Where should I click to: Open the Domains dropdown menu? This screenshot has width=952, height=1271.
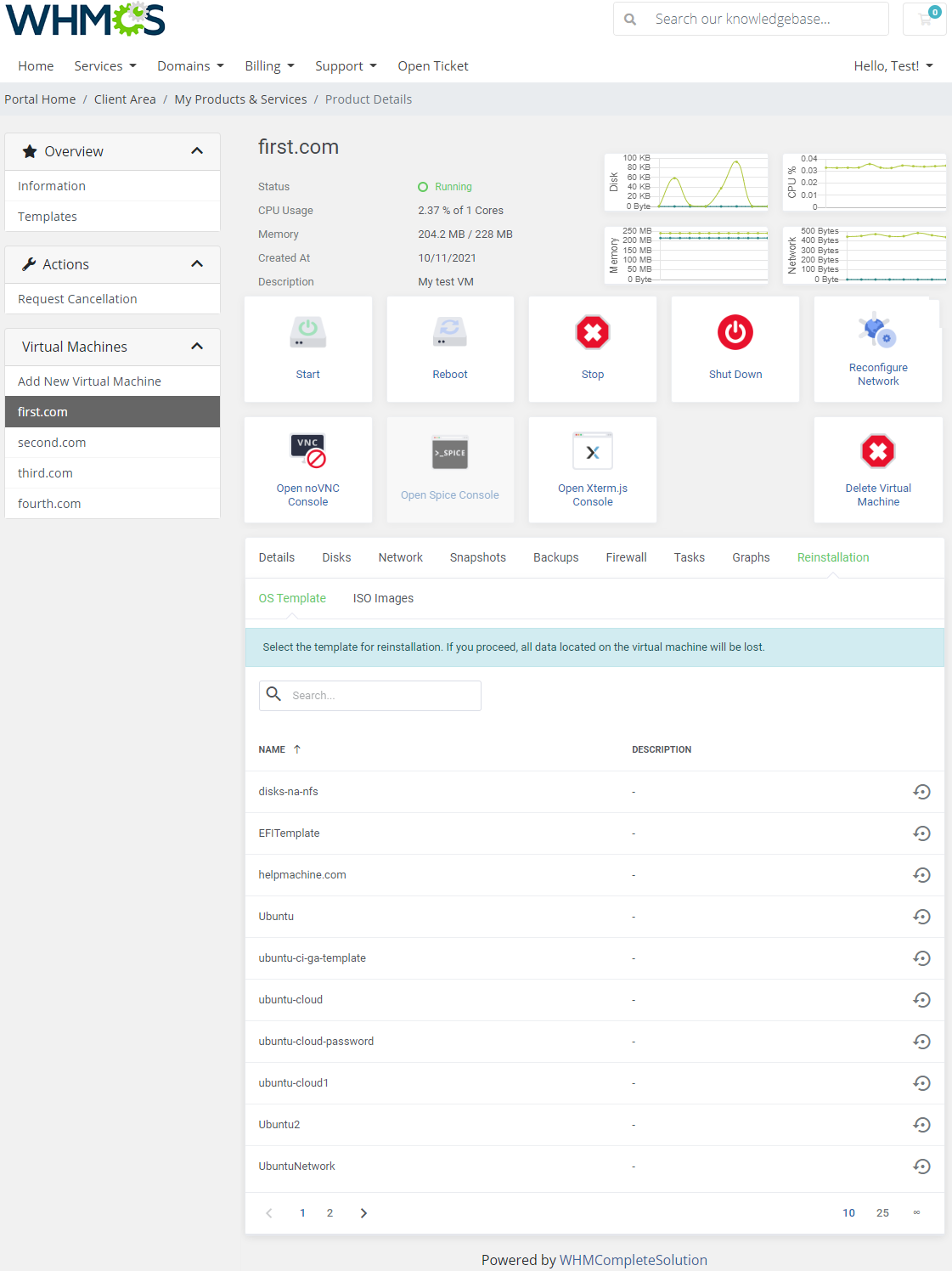[x=190, y=66]
